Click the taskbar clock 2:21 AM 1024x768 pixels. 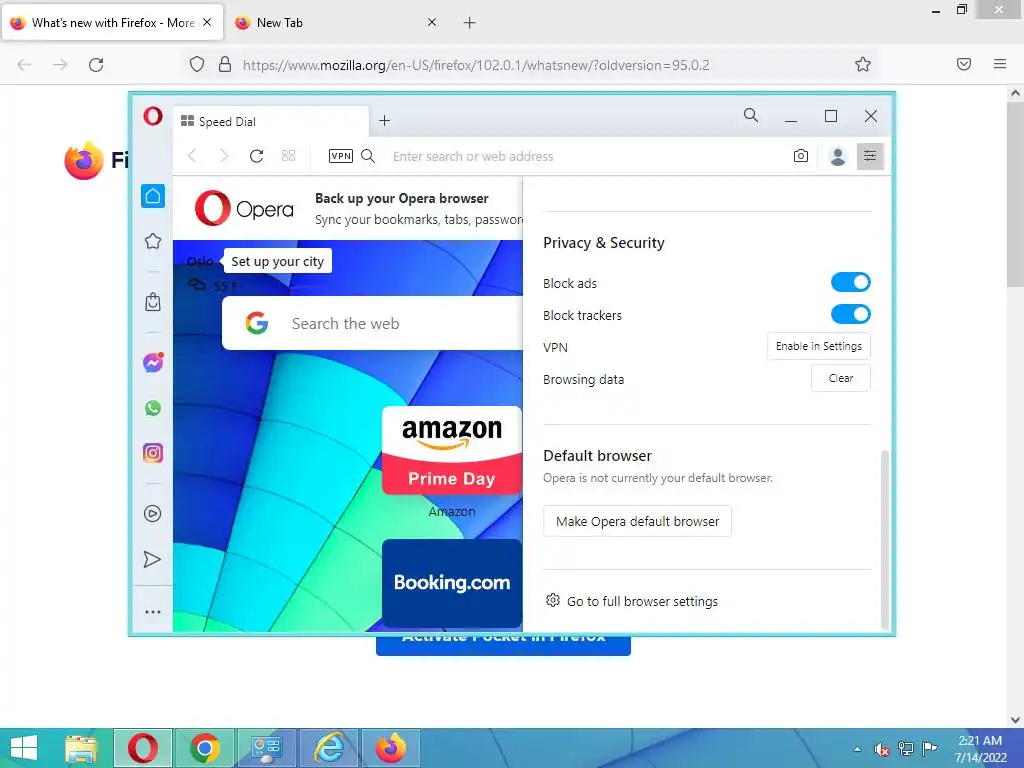click(980, 749)
